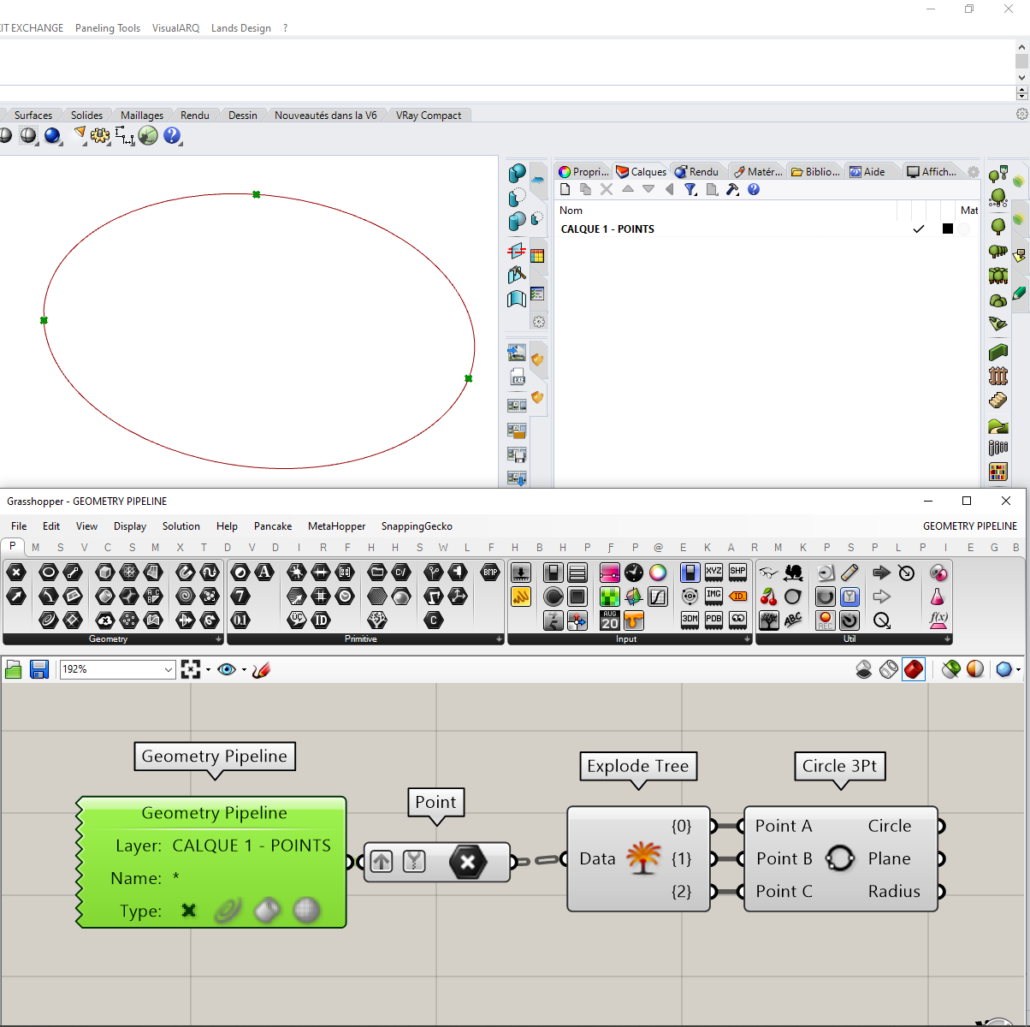Select the new layer icon in Calques panel

point(565,189)
